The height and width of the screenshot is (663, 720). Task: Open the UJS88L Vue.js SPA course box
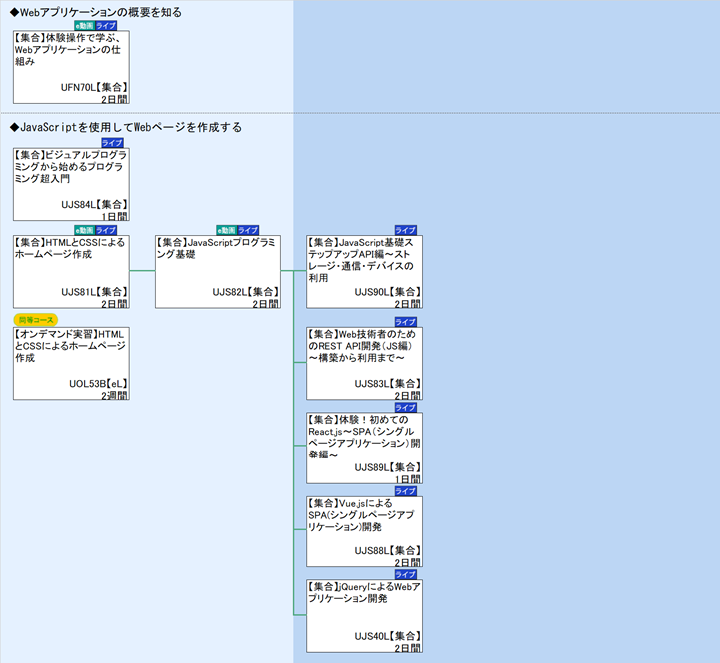click(365, 531)
